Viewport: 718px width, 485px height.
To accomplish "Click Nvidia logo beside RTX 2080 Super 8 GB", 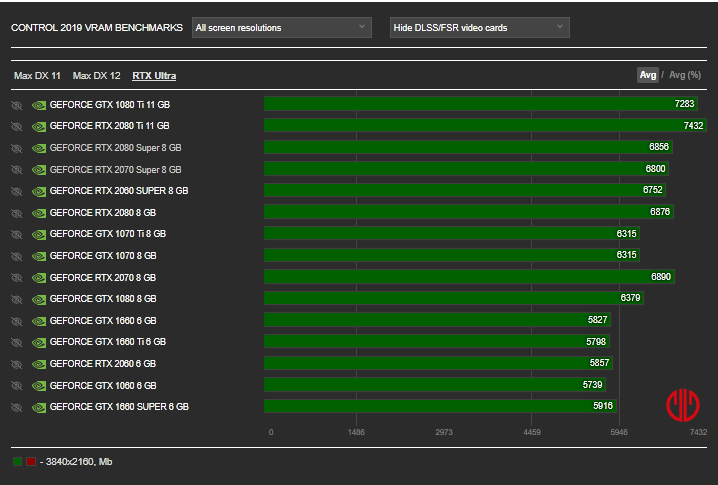I will (39, 149).
